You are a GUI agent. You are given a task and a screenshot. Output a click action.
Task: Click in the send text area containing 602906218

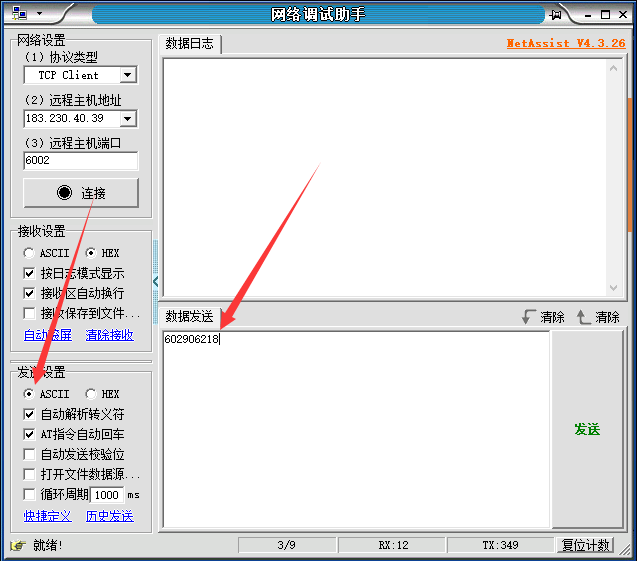(x=356, y=429)
